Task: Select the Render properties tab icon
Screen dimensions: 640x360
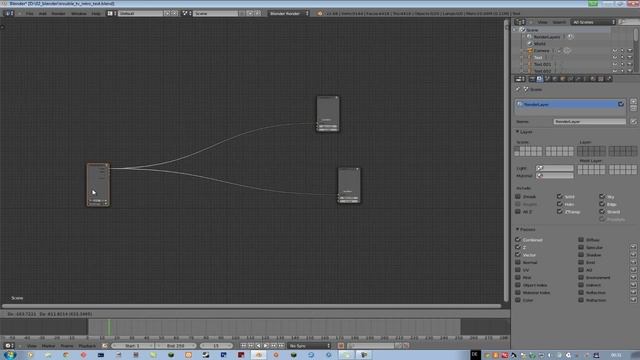Action: (532, 79)
